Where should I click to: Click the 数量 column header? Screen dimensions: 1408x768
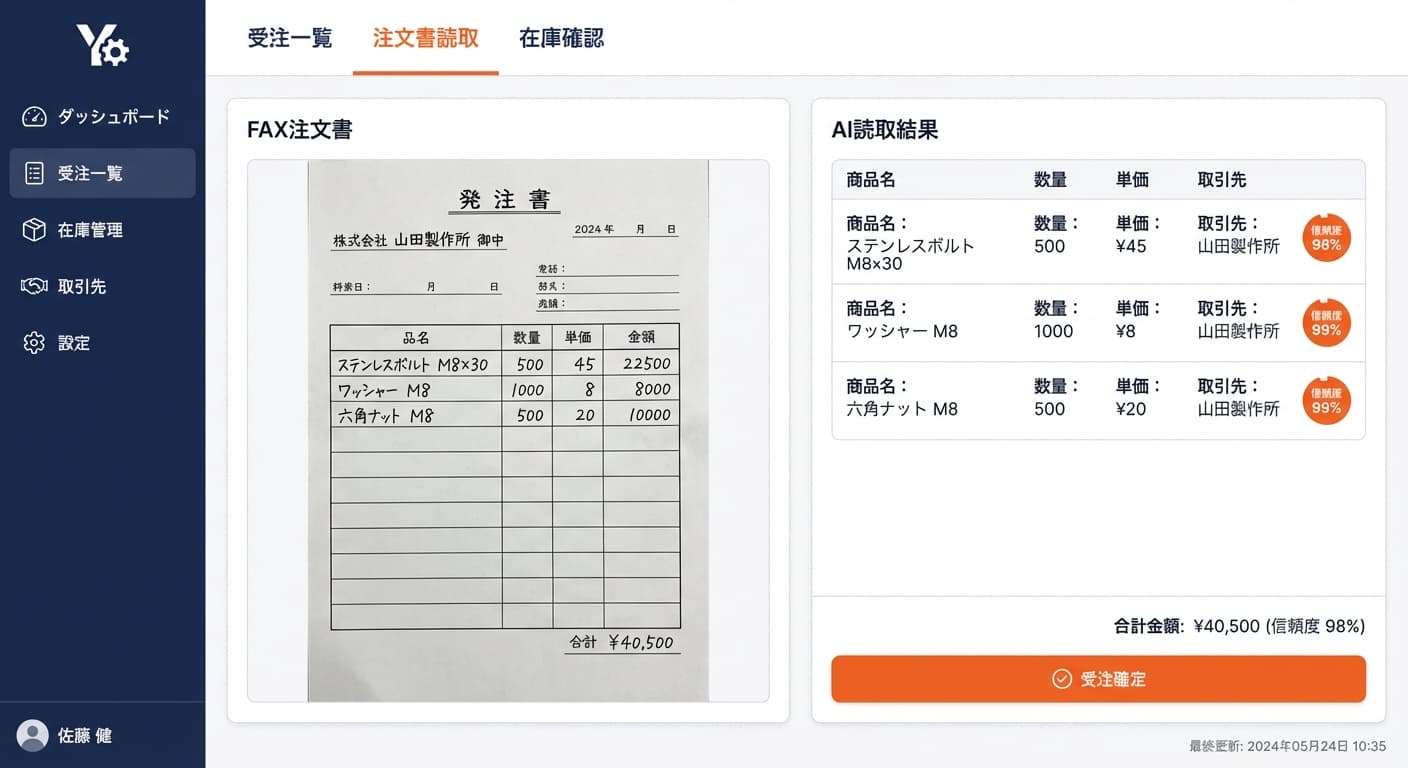[x=1050, y=180]
